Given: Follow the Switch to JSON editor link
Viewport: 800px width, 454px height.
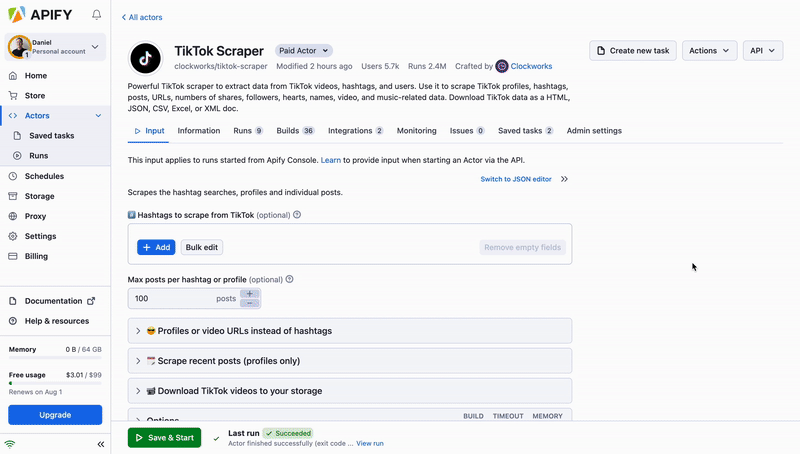Looking at the screenshot, I should click(x=516, y=179).
